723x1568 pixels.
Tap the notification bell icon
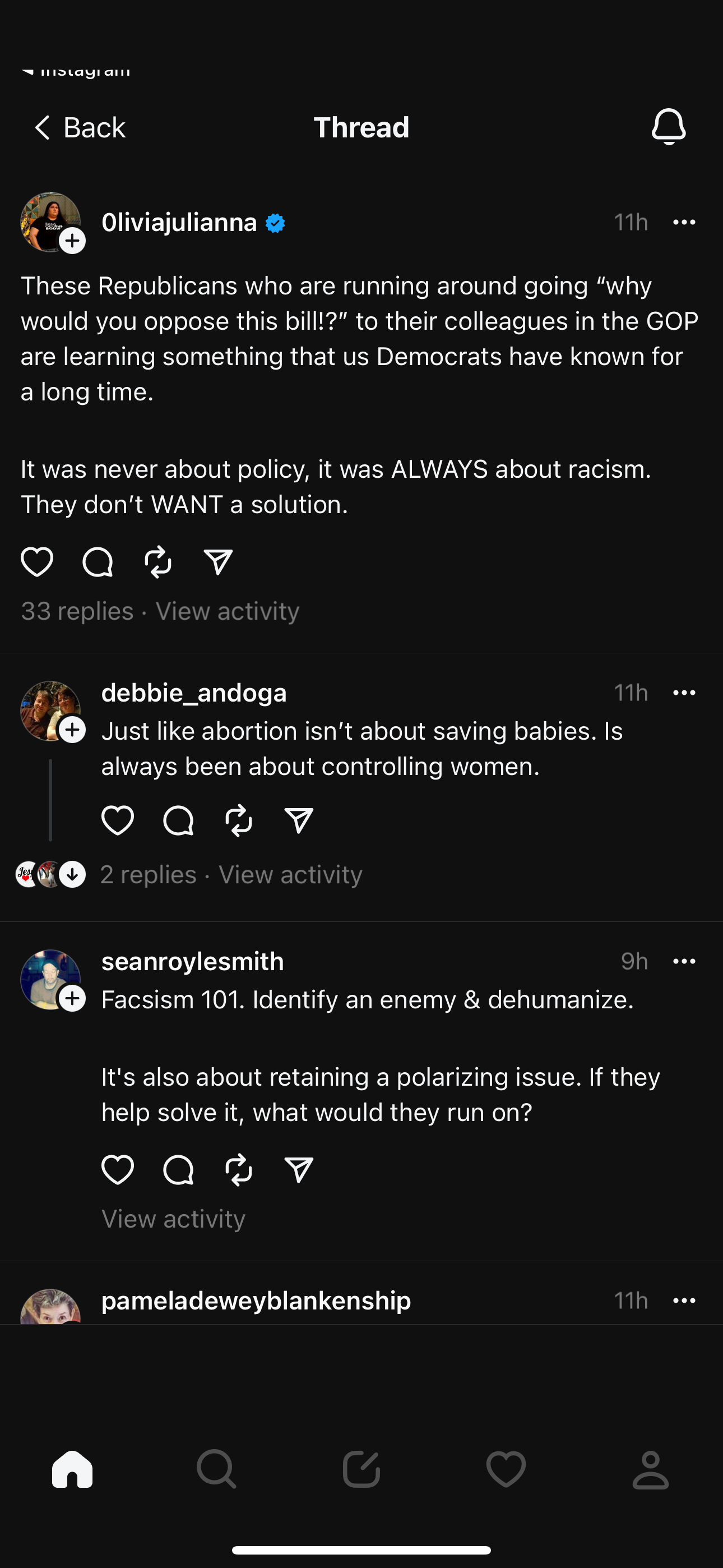668,127
